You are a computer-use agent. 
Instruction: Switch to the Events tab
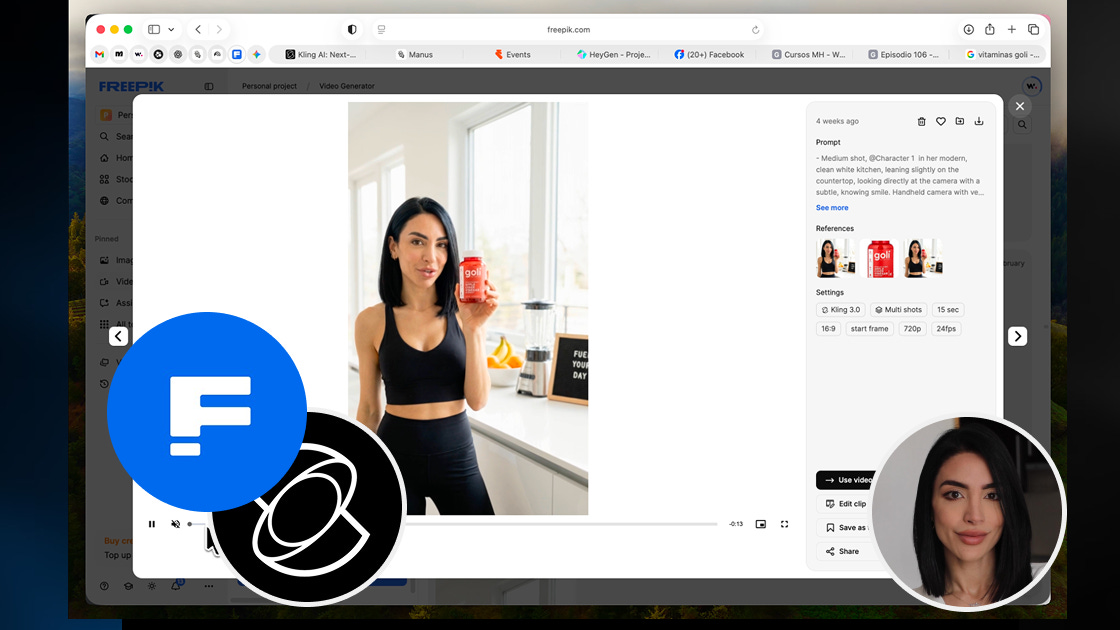point(512,54)
